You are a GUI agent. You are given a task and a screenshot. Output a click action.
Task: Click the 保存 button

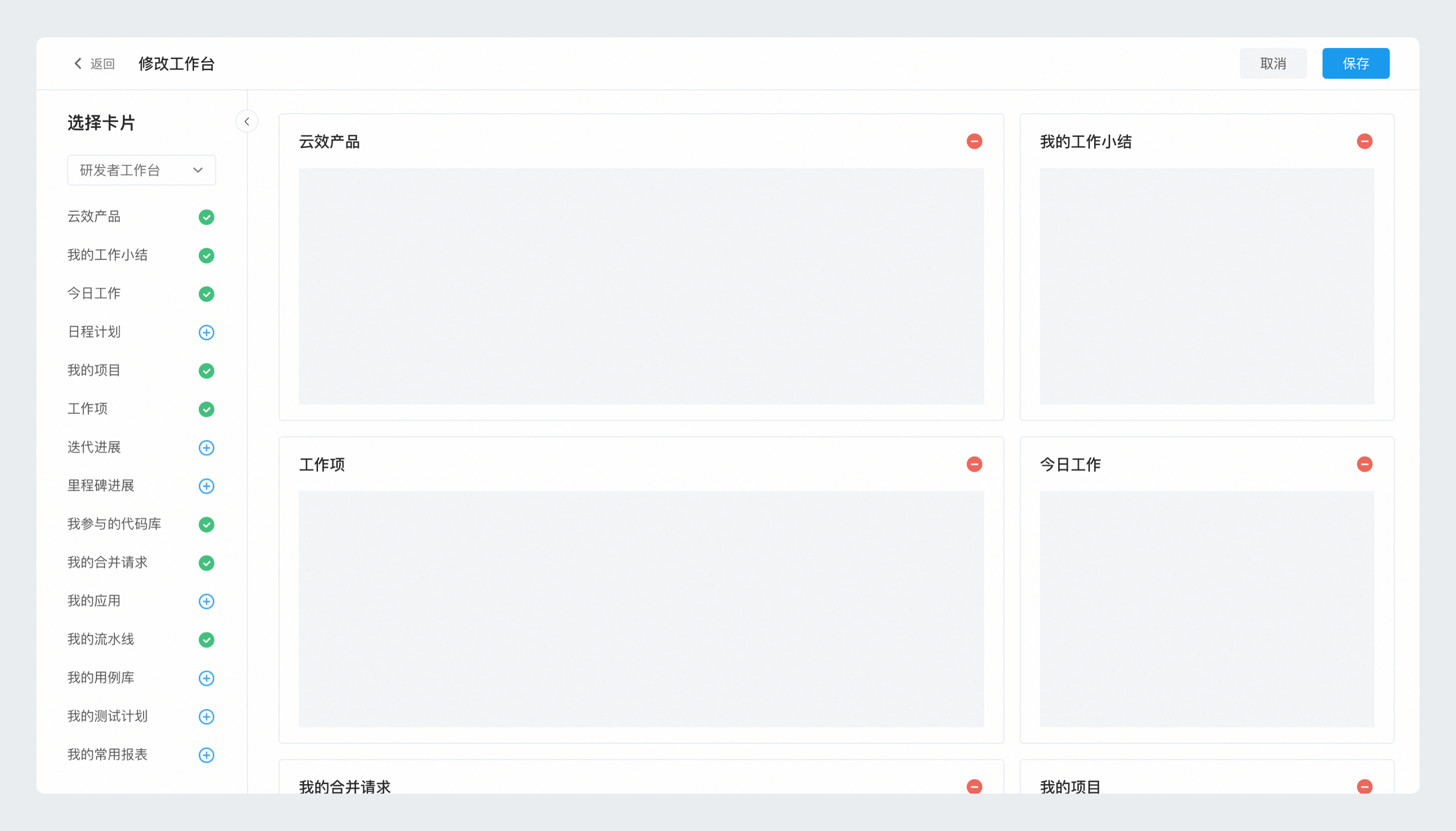(1355, 63)
